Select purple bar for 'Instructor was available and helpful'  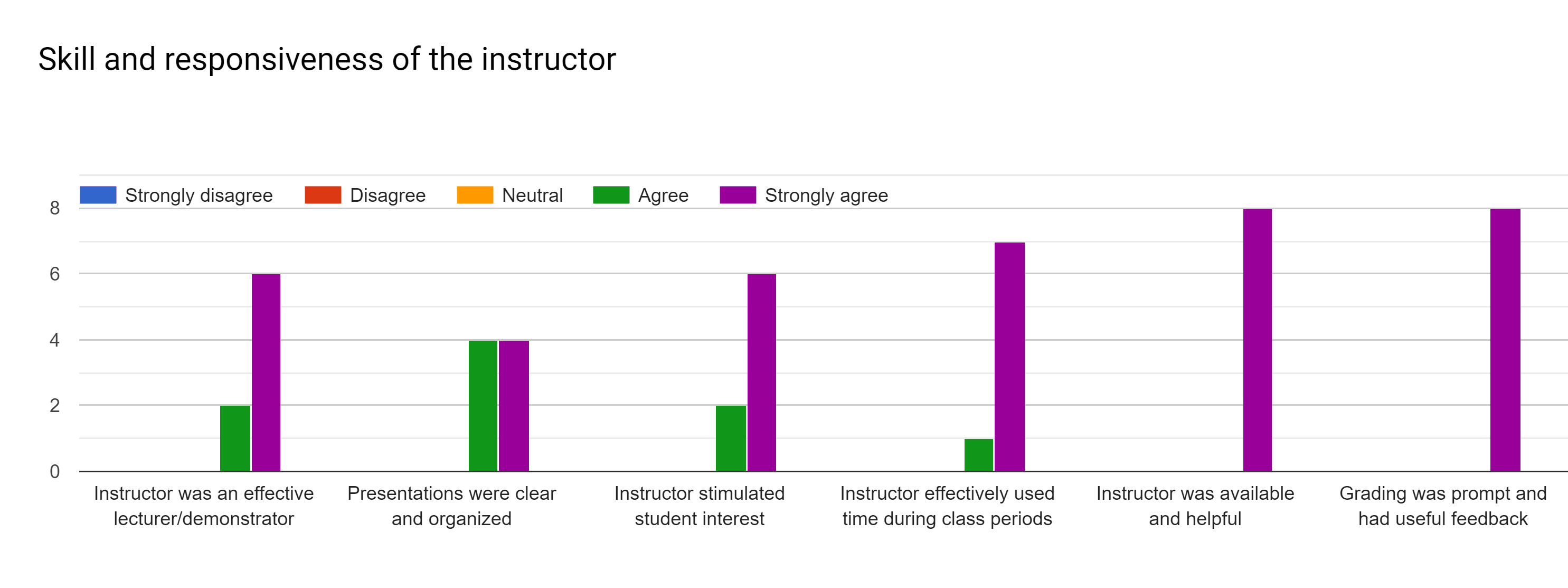(1257, 340)
